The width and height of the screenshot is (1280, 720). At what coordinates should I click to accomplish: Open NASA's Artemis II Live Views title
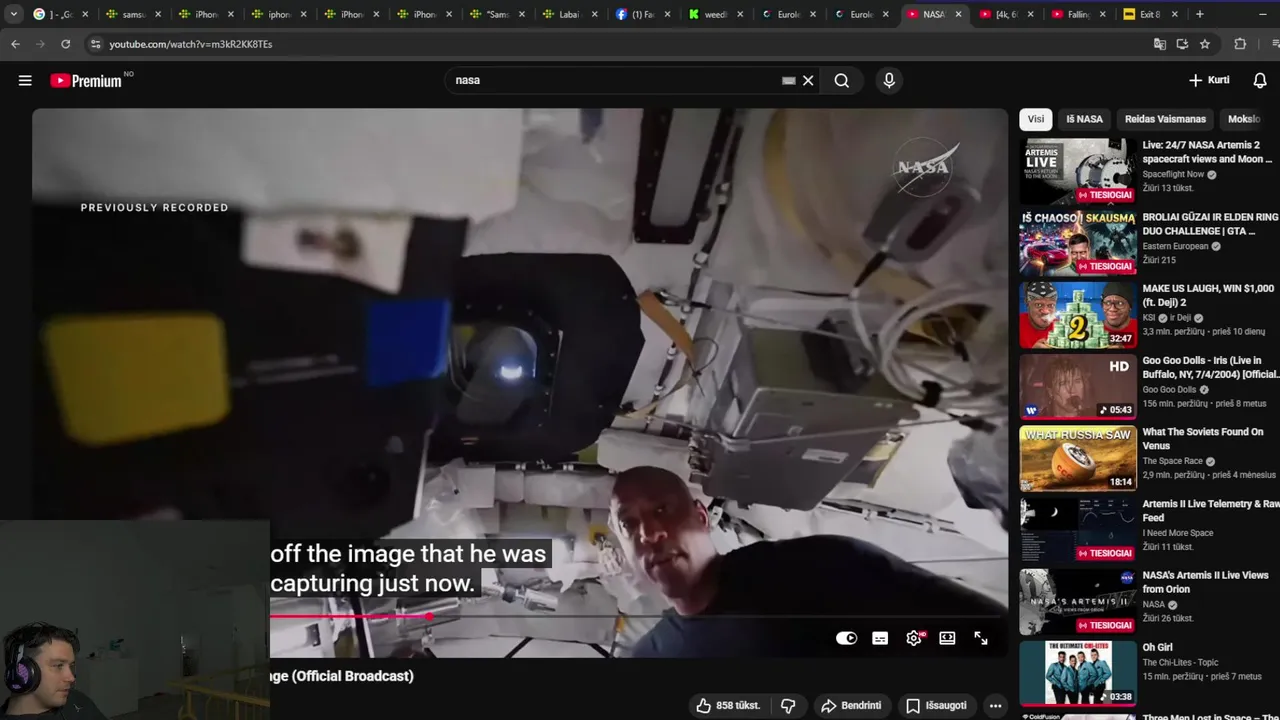(x=1205, y=582)
